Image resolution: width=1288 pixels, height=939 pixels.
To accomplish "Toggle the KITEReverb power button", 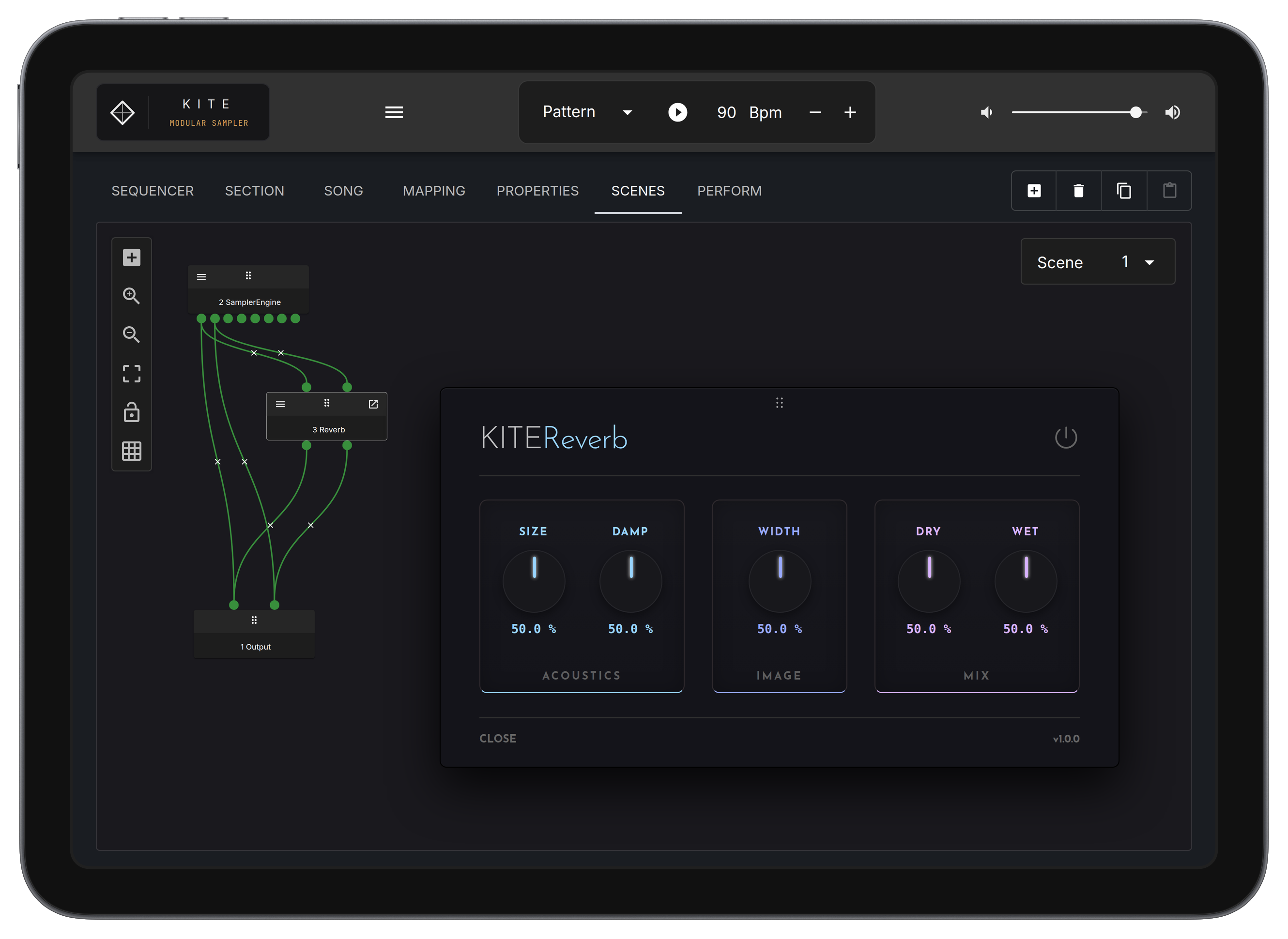I will pos(1066,438).
